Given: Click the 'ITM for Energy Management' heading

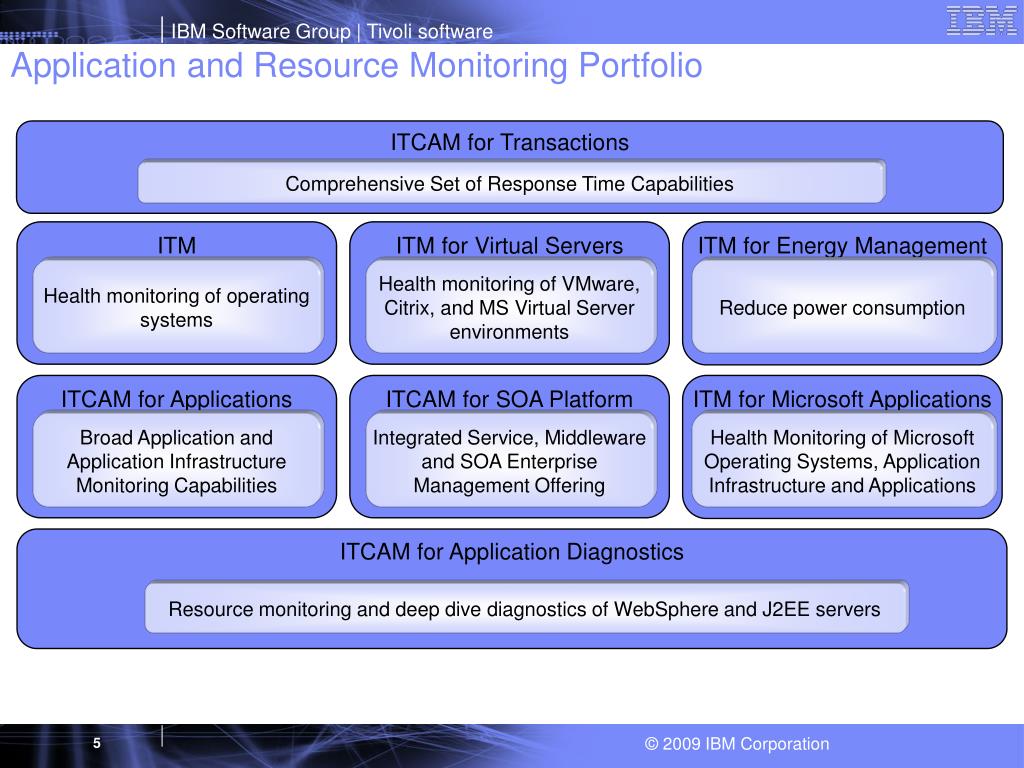Looking at the screenshot, I should pyautogui.click(x=842, y=246).
